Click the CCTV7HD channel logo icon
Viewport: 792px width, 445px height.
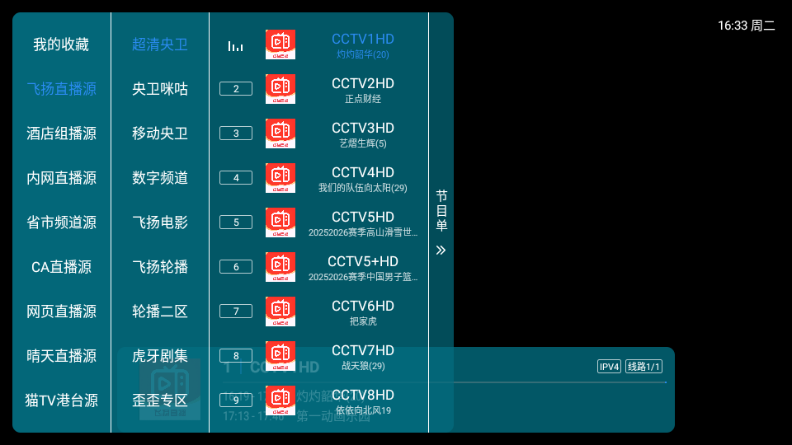(x=280, y=356)
